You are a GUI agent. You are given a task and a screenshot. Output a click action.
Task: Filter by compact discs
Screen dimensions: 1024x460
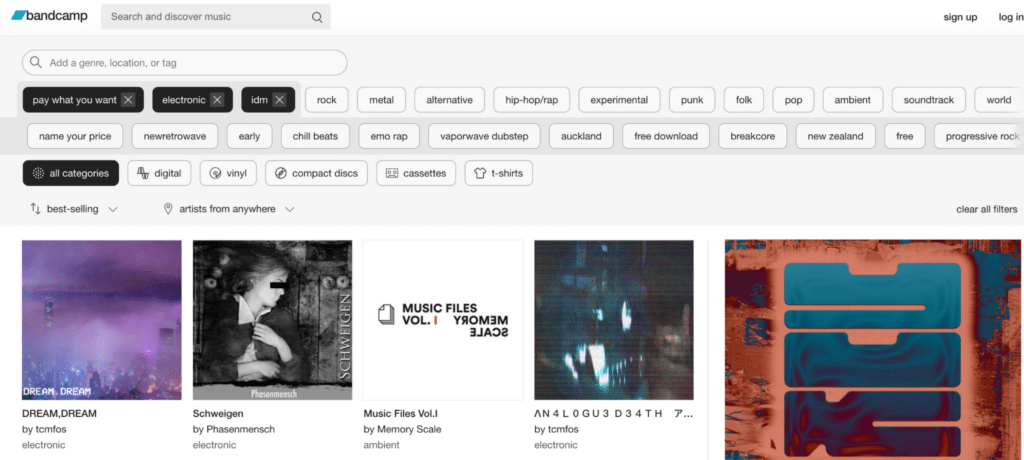point(316,173)
